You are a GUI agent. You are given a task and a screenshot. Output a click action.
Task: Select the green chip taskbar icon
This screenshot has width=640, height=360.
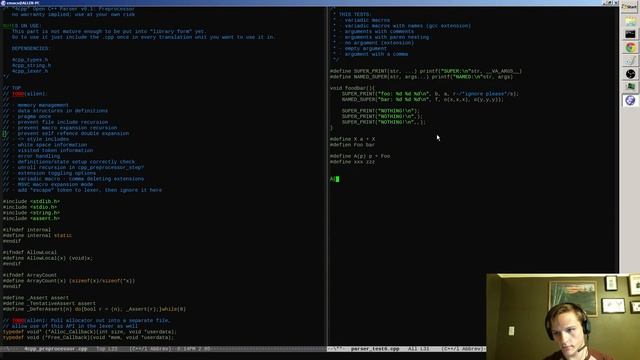pyautogui.click(x=630, y=87)
